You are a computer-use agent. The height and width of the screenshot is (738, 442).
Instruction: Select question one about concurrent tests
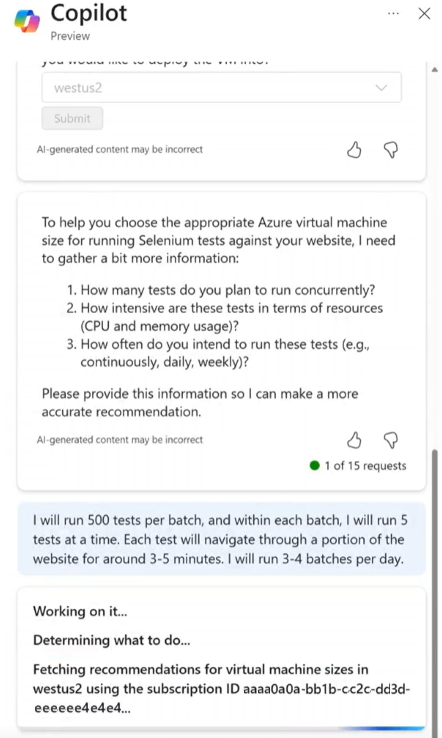pos(221,289)
